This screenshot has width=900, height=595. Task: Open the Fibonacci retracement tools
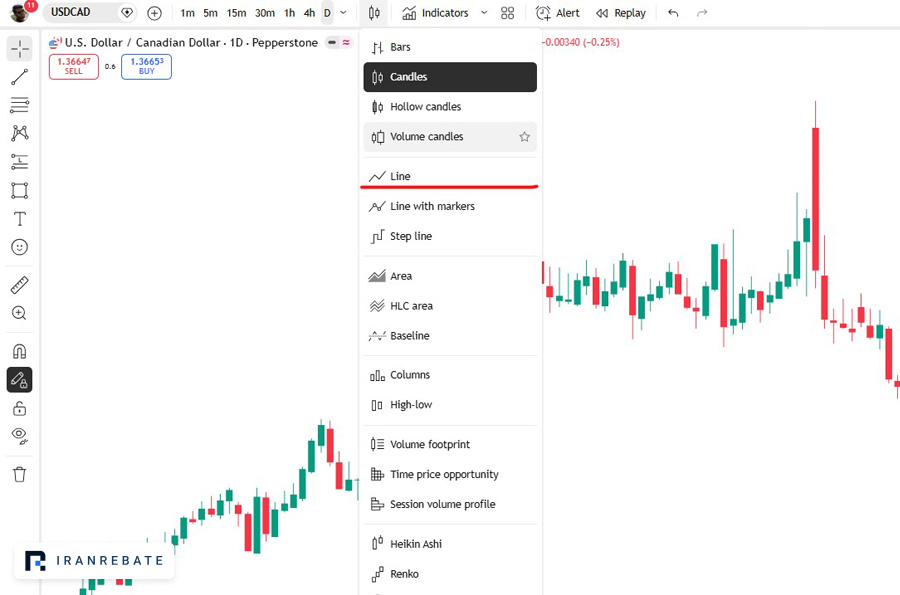point(20,105)
